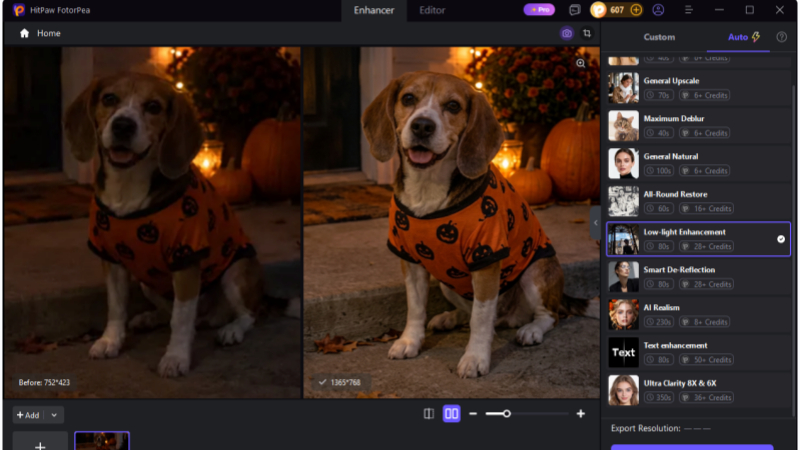Click the 80s time tag under Smart De-Reflection

coord(659,284)
